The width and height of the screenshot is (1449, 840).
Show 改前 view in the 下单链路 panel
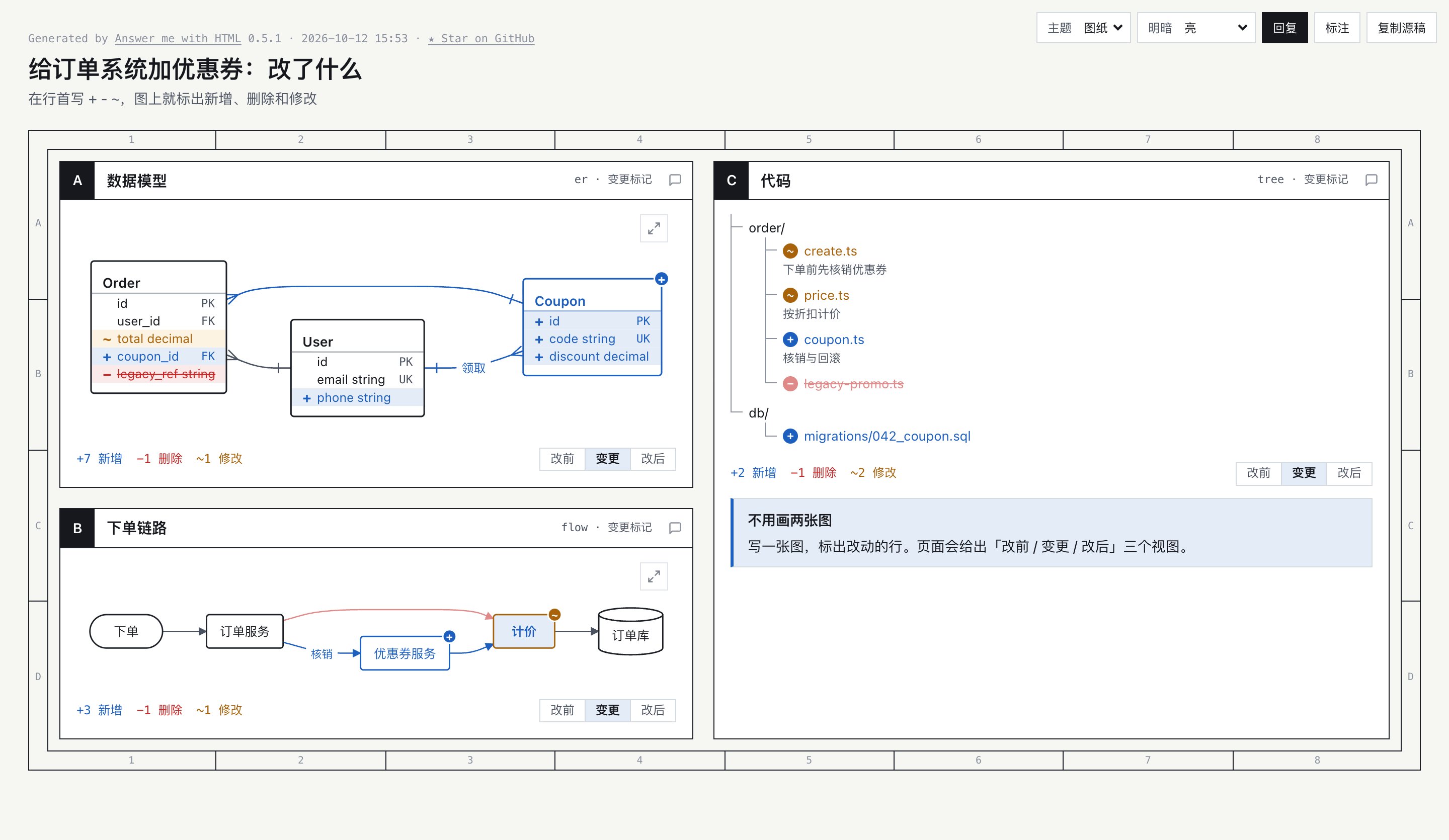pos(562,710)
